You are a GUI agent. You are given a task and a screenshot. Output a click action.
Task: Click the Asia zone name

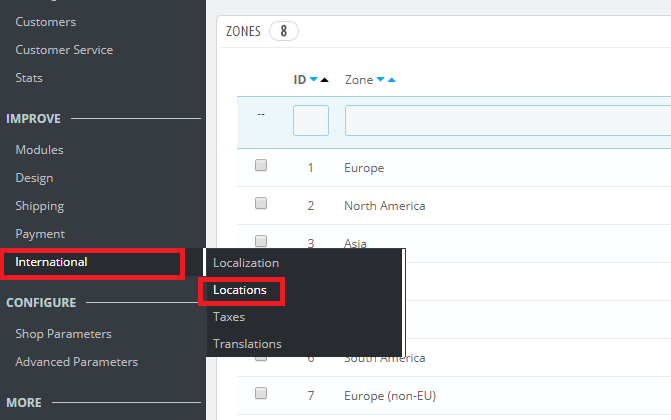pos(356,244)
